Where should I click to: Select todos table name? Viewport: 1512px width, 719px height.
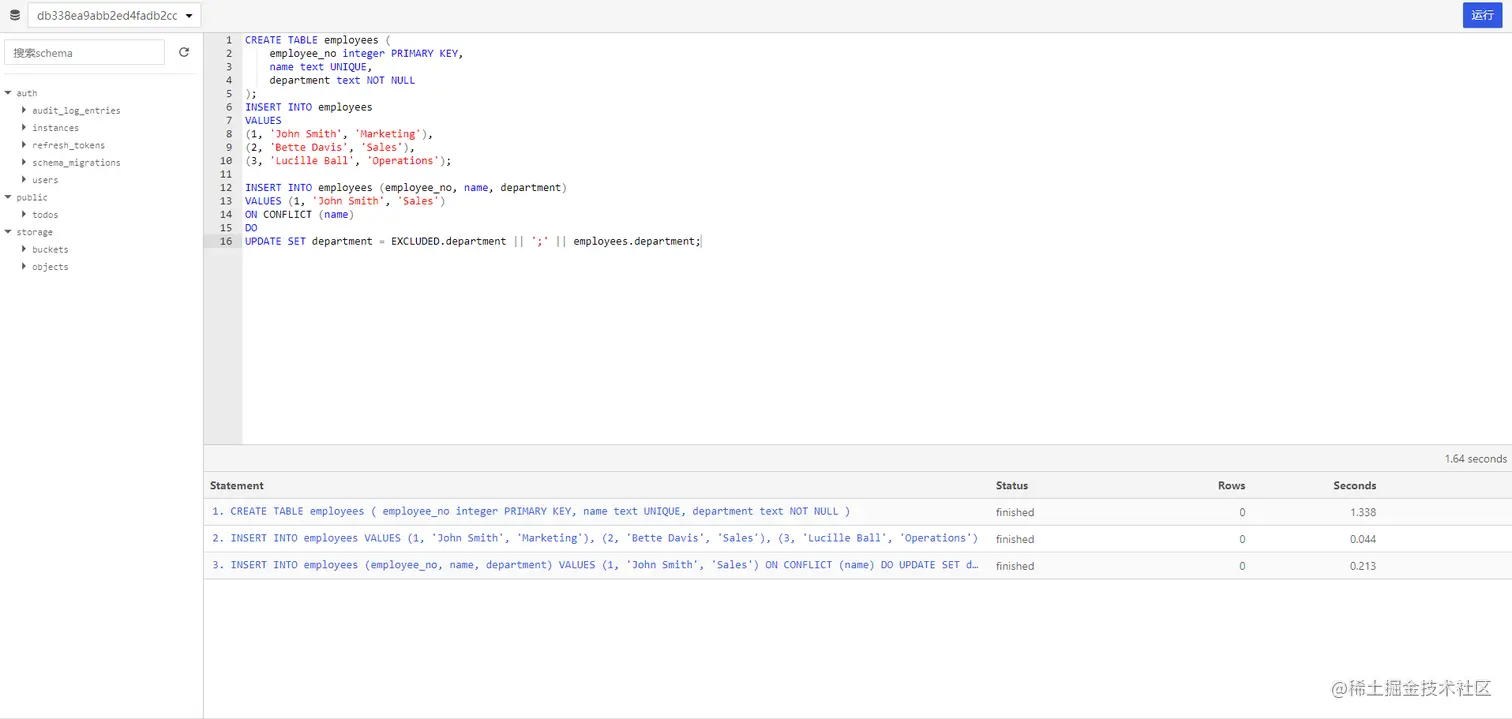[45, 215]
